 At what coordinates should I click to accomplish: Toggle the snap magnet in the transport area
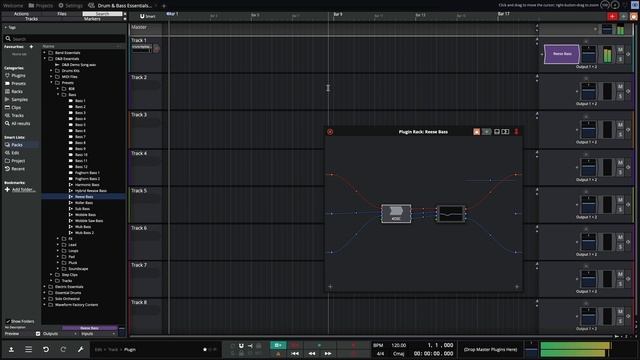point(241,346)
